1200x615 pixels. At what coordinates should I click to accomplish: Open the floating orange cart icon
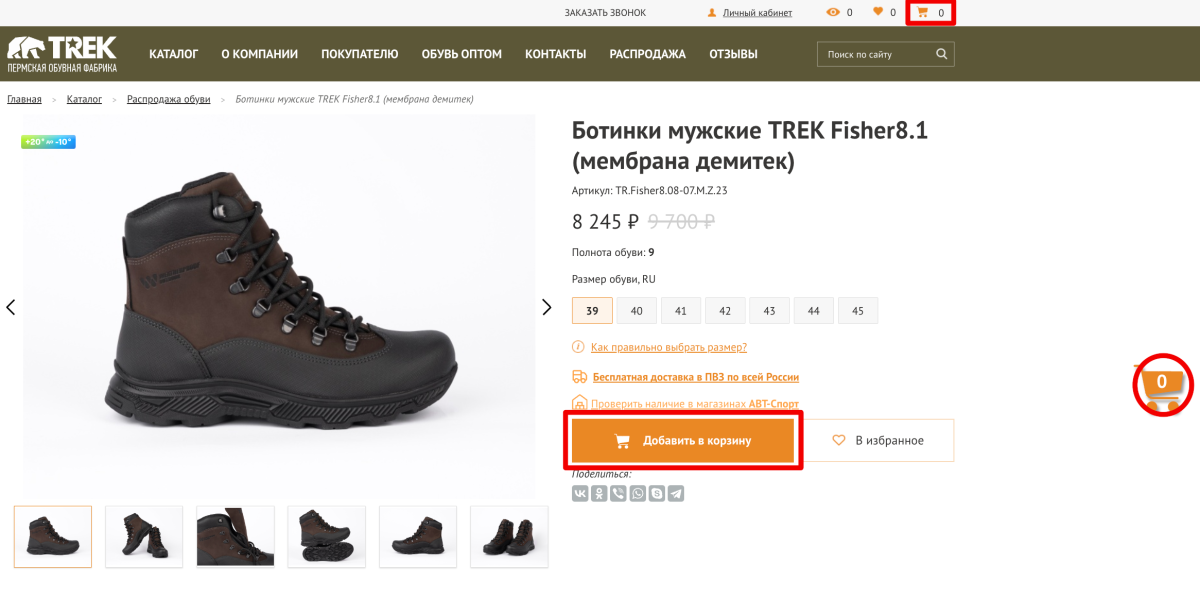coord(1163,385)
